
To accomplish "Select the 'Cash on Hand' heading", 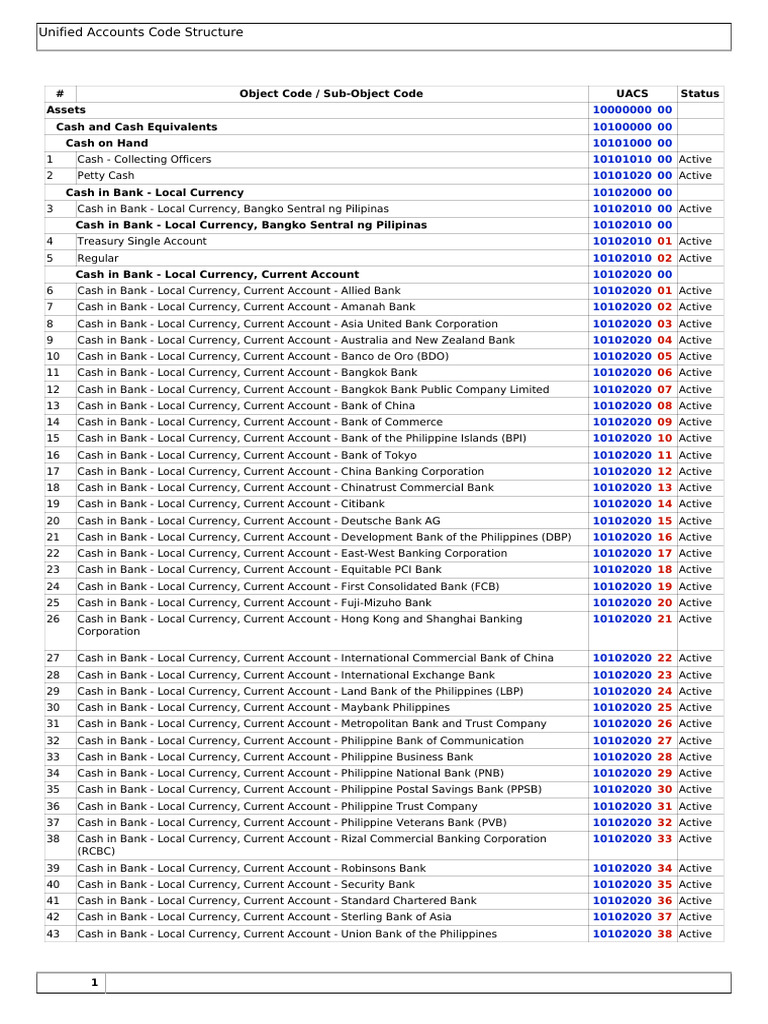I will click(x=107, y=143).
